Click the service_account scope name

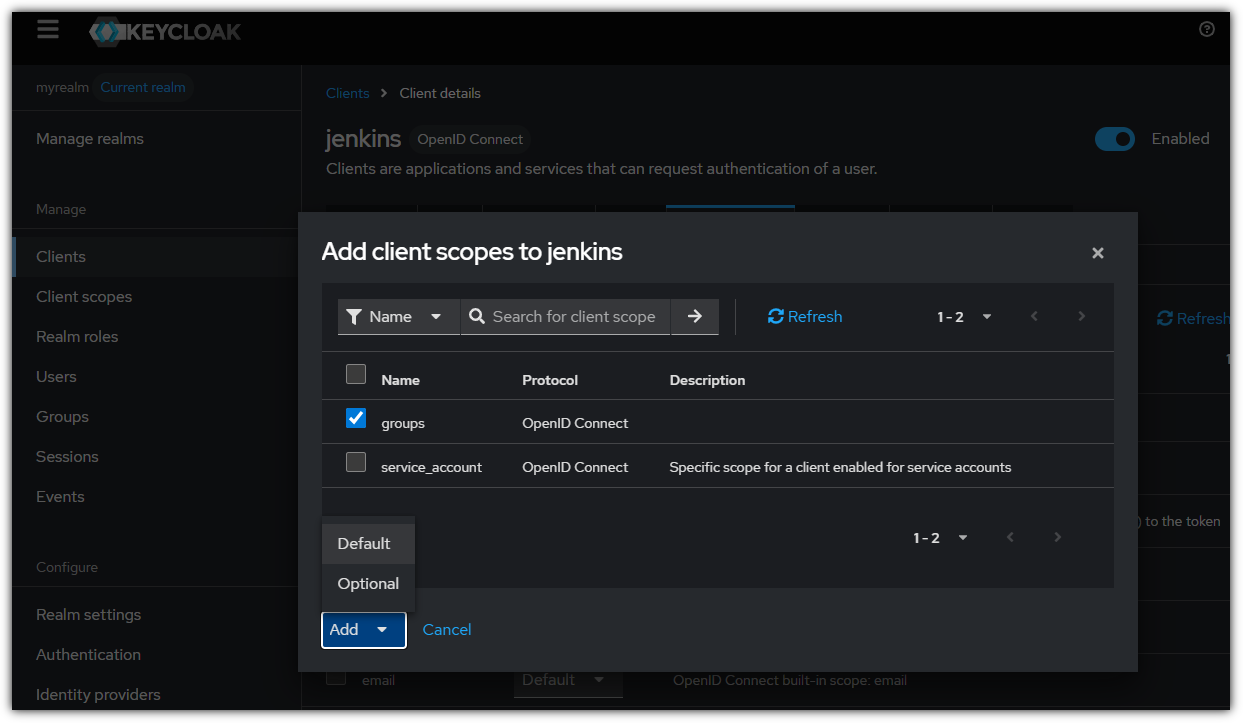[x=432, y=467]
